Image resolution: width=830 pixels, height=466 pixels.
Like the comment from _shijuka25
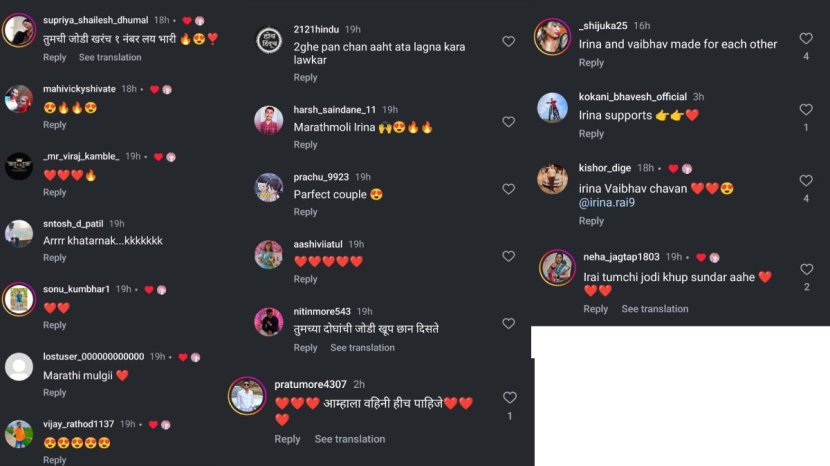[x=806, y=38]
